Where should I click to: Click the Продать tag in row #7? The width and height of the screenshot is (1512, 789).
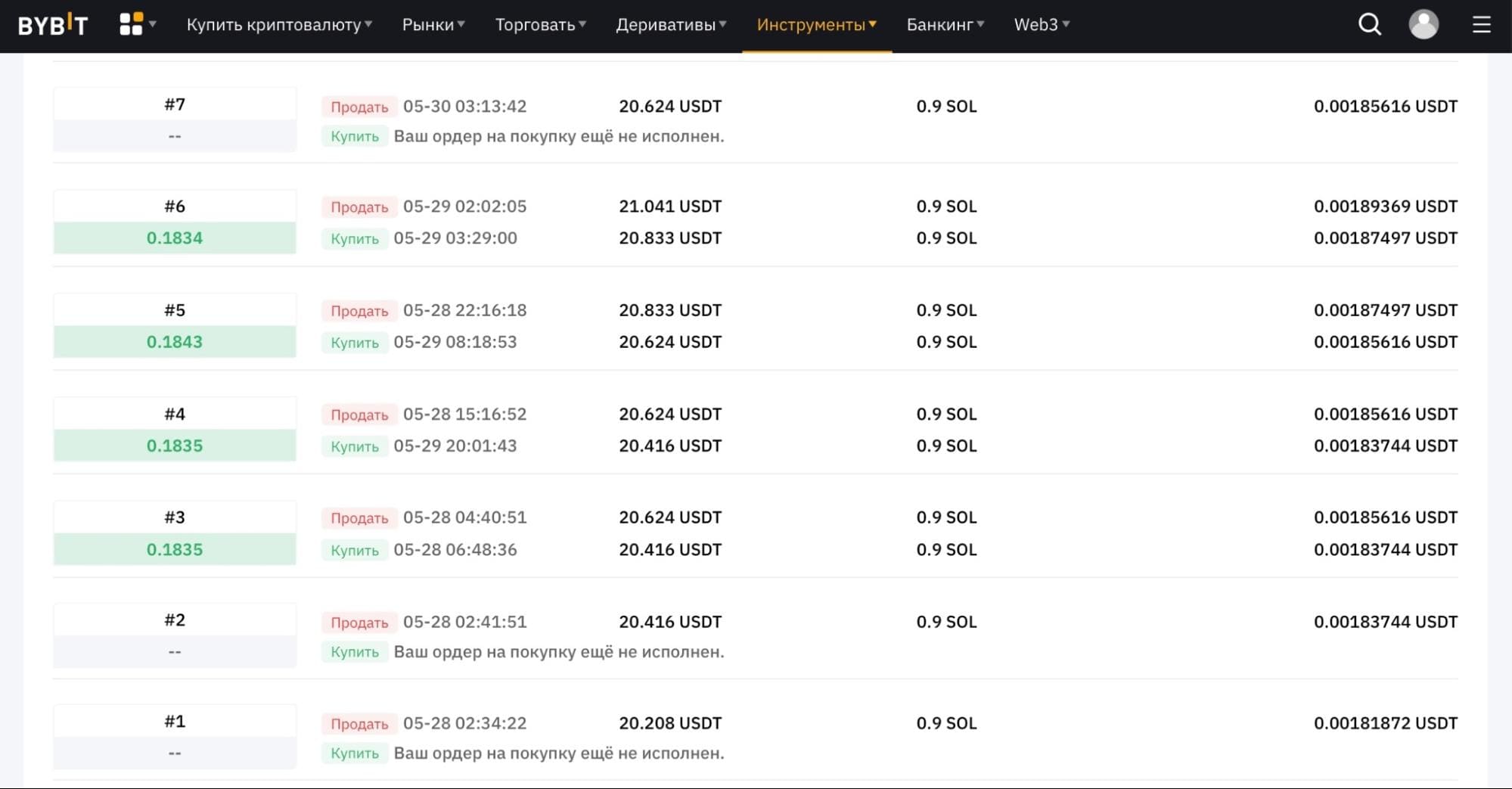(x=359, y=107)
